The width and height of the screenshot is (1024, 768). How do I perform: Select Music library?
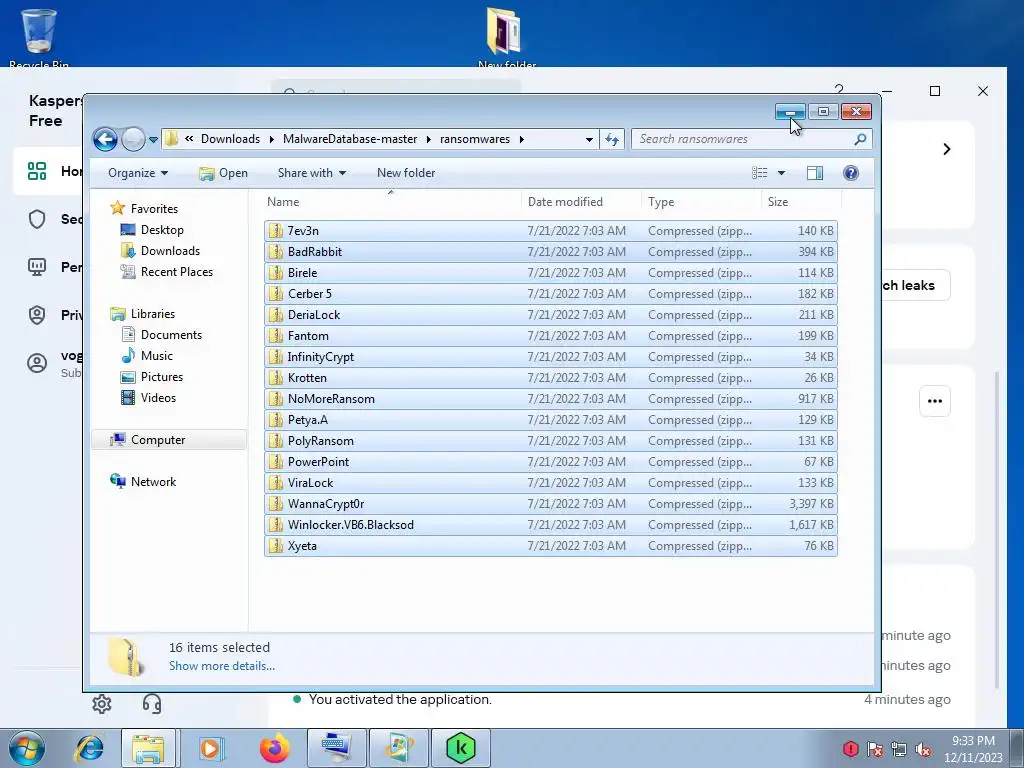click(157, 356)
